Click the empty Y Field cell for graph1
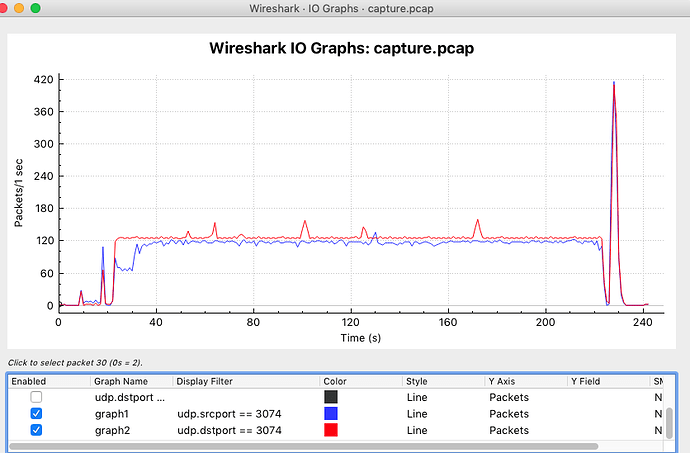Screen dimensions: 690x453 pos(607,414)
